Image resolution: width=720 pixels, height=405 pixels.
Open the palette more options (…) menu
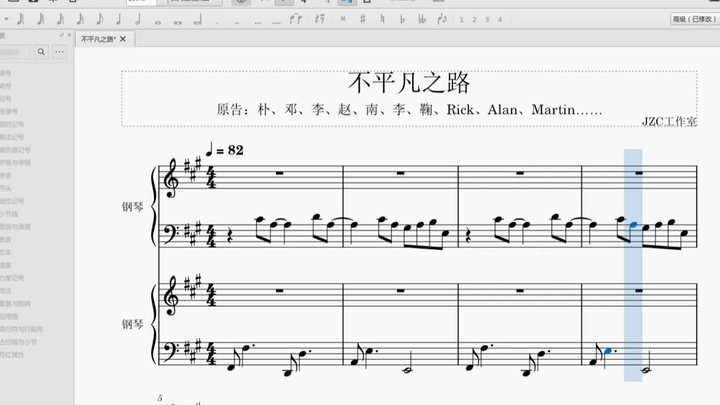(x=57, y=51)
